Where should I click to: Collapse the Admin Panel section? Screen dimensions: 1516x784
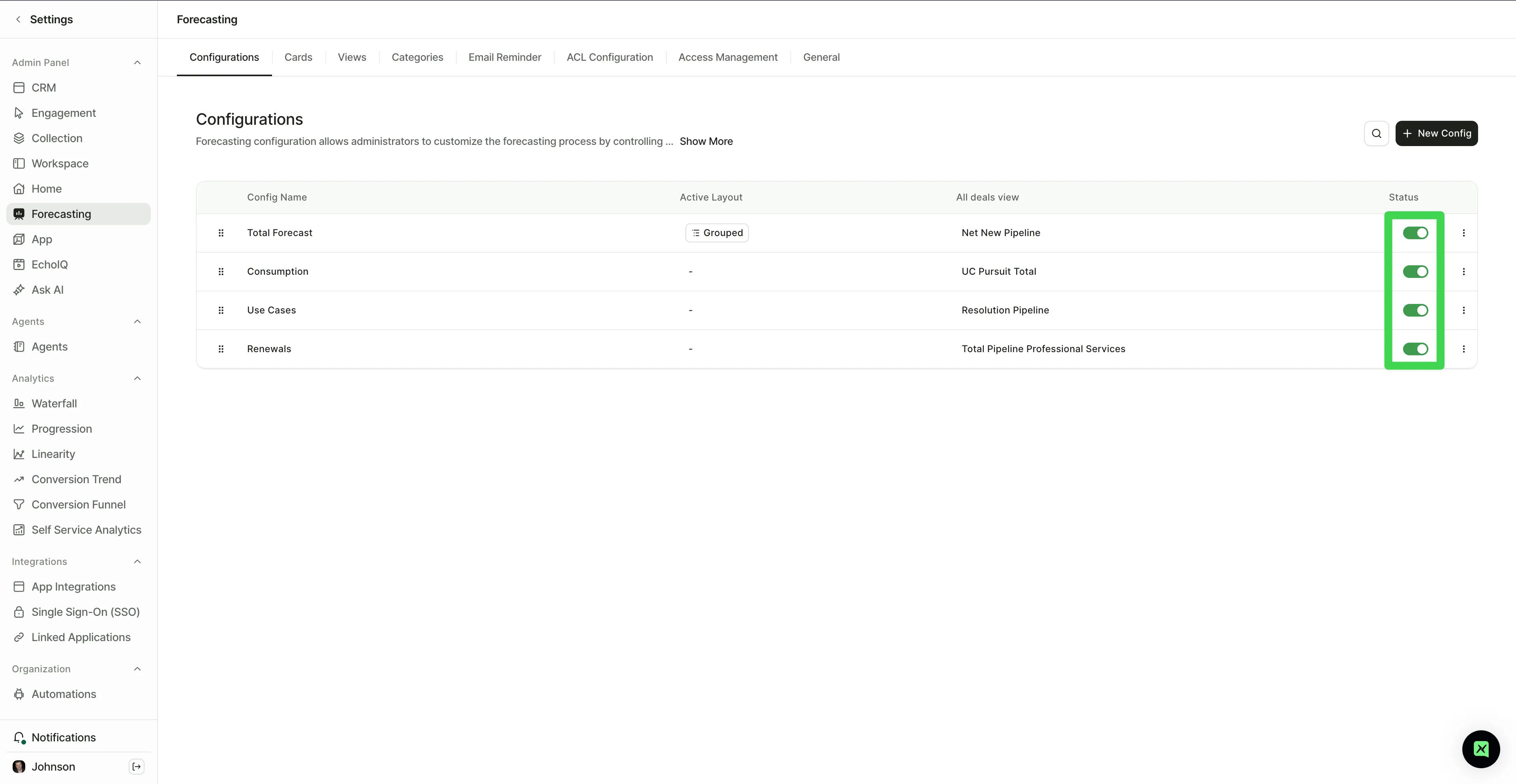click(137, 62)
